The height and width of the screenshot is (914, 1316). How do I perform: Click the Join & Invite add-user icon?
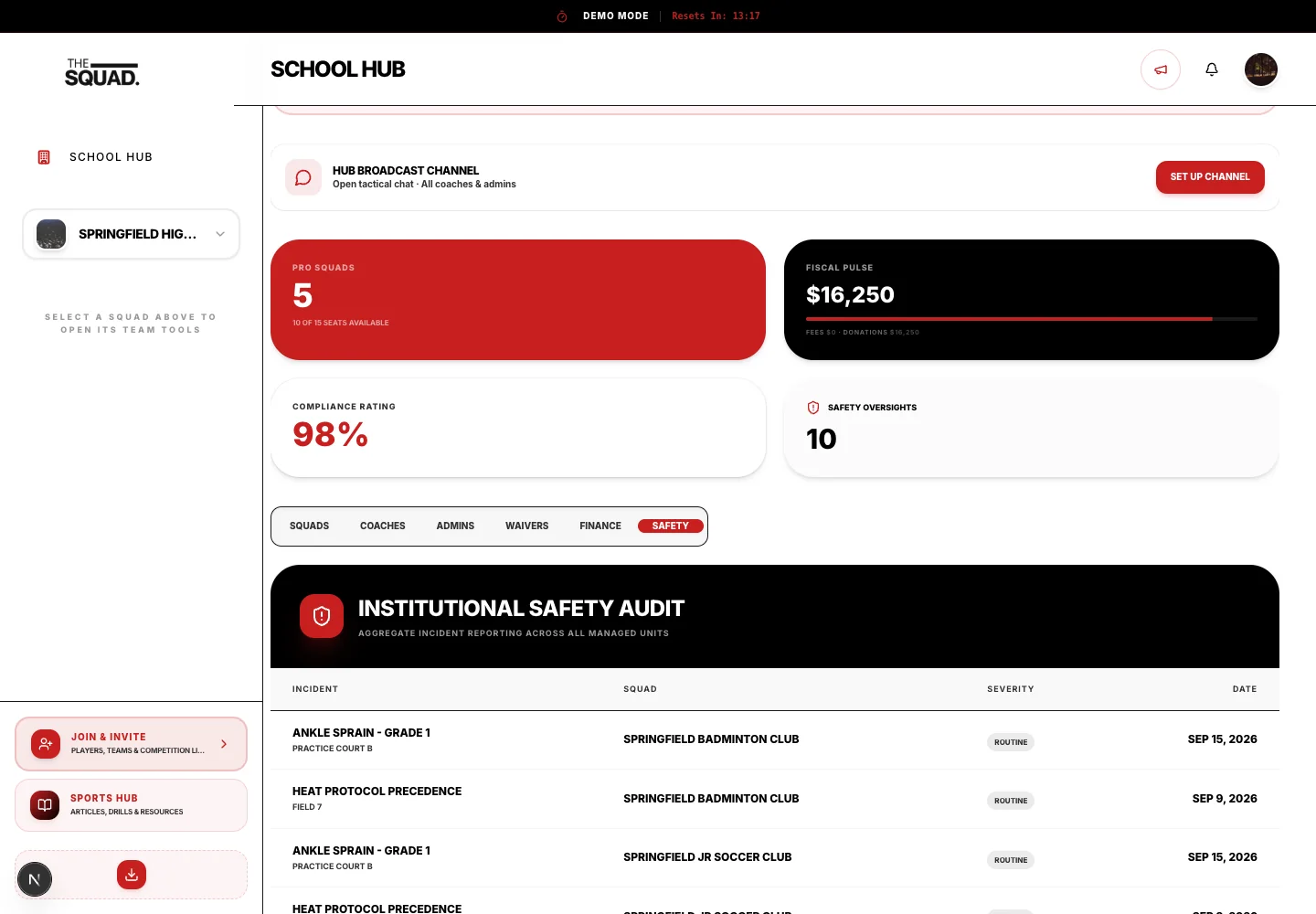[46, 744]
